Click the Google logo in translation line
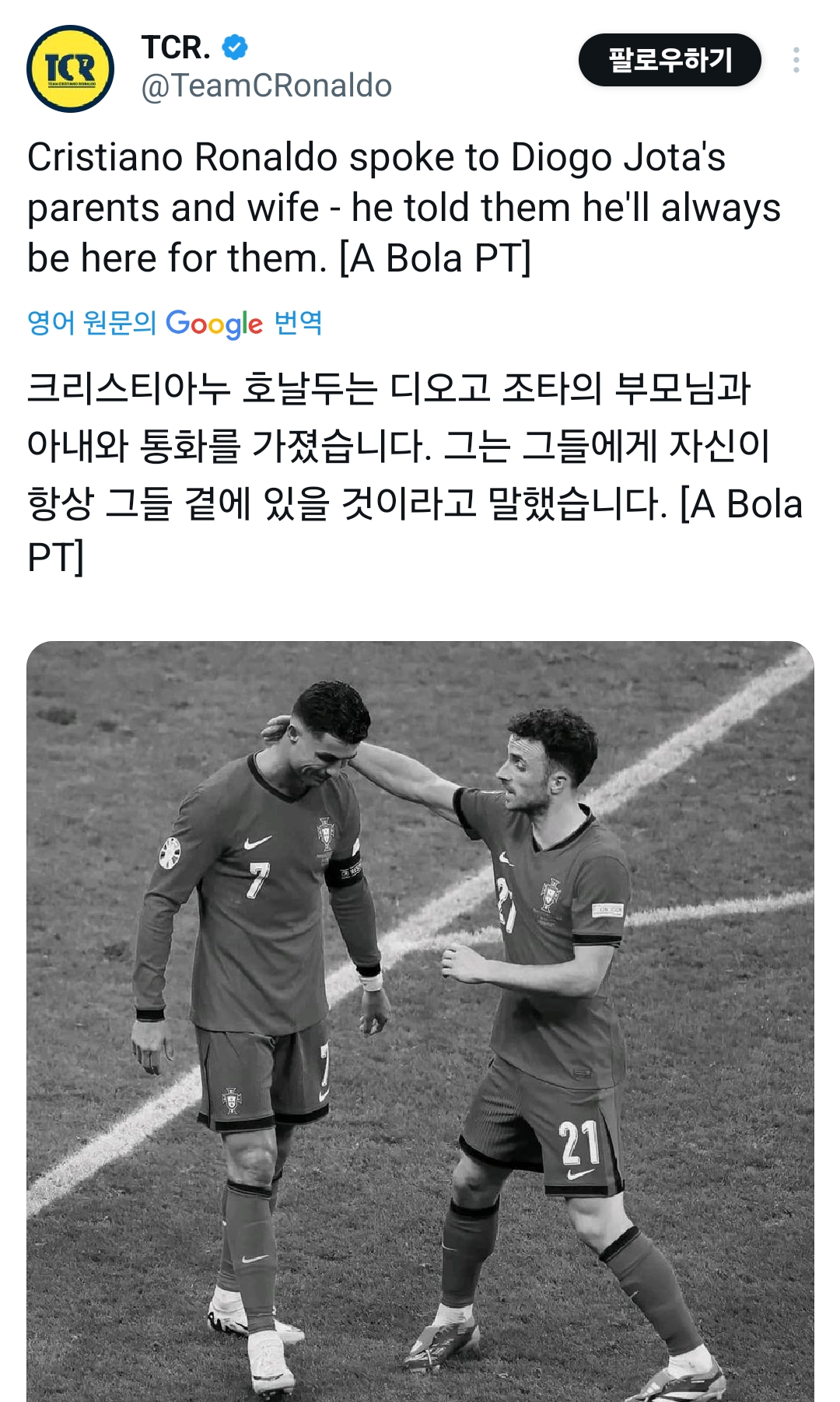The image size is (840, 1402). click(x=214, y=324)
